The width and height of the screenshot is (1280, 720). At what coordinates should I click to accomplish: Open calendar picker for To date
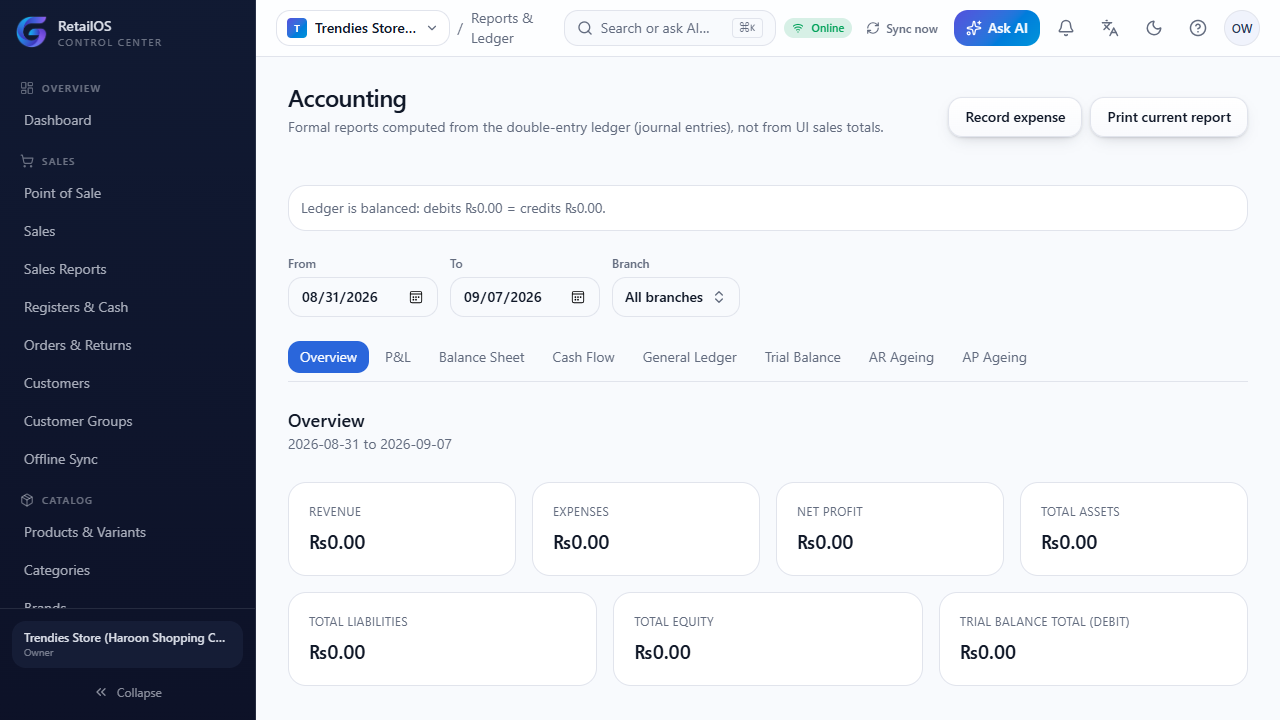578,297
